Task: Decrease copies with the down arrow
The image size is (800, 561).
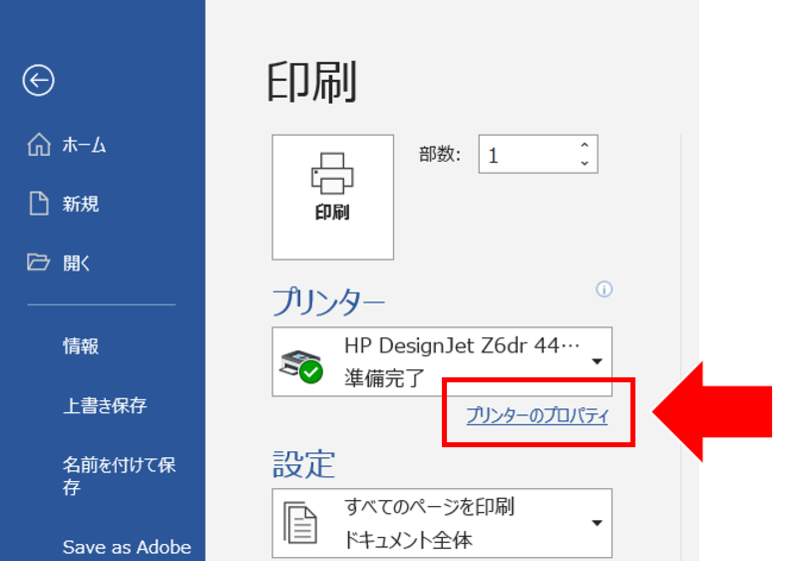Action: pos(585,163)
